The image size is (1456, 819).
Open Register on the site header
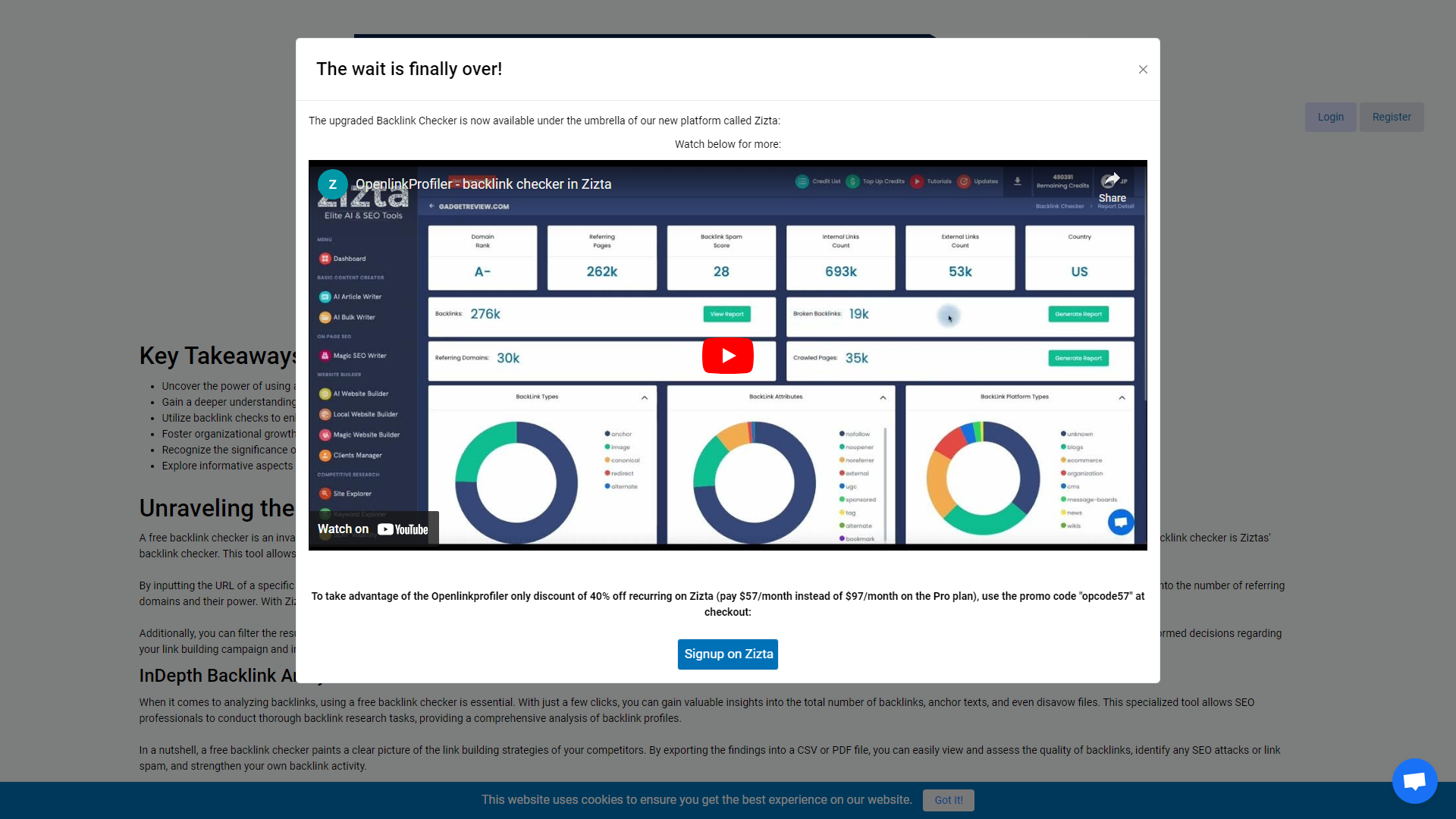[x=1392, y=117]
